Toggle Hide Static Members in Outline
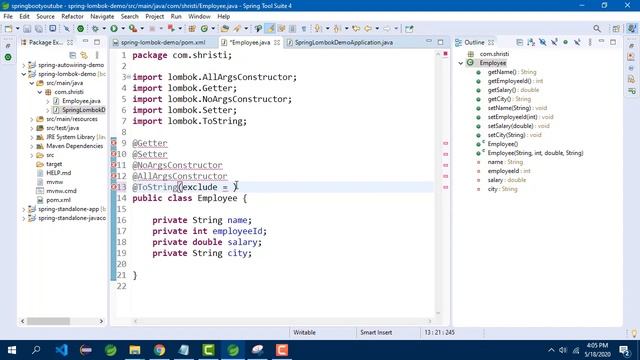The height and width of the screenshot is (360, 640). pos(554,42)
